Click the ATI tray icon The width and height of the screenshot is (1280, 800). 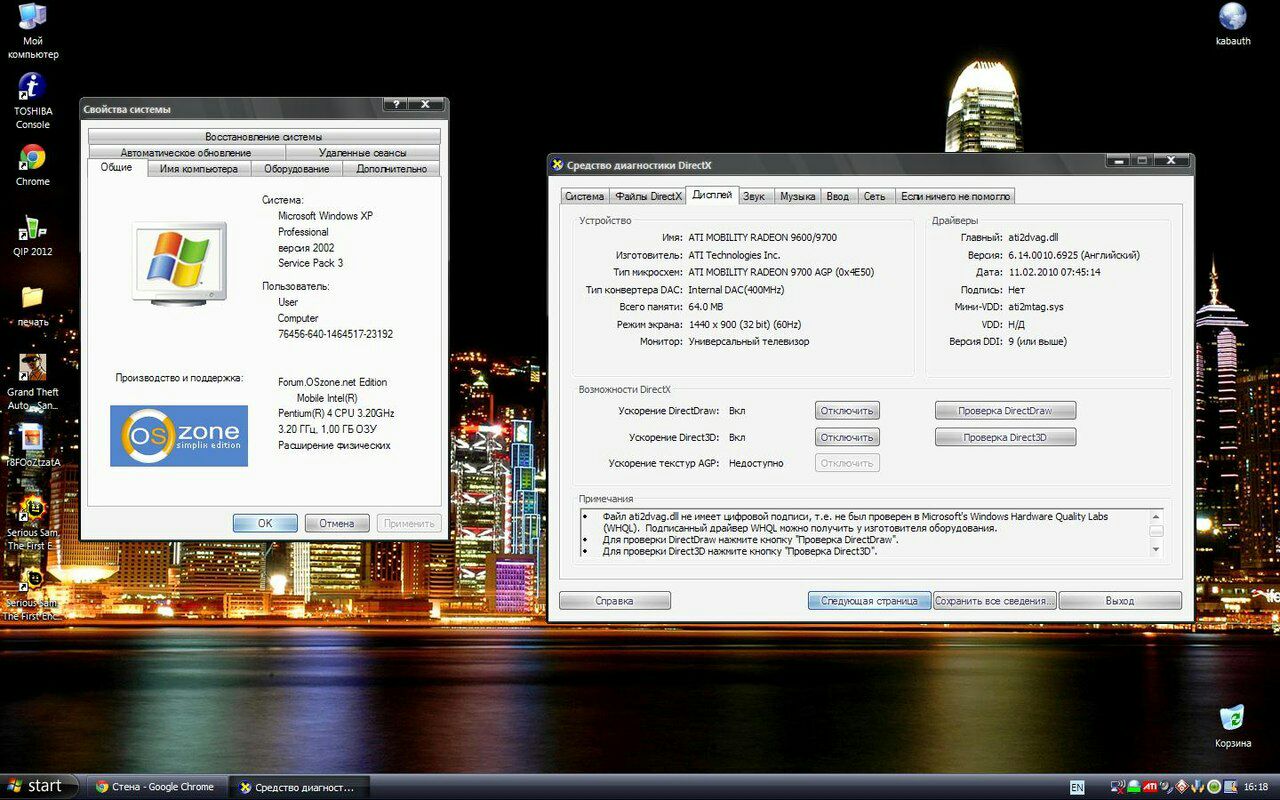pyautogui.click(x=1150, y=787)
